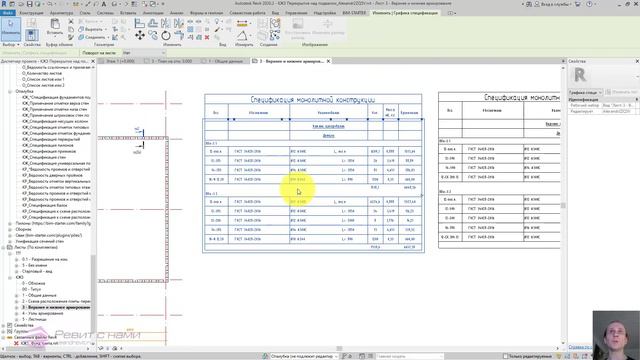
Task: Switch to the Конструкция ribbon tab
Action: [31, 13]
